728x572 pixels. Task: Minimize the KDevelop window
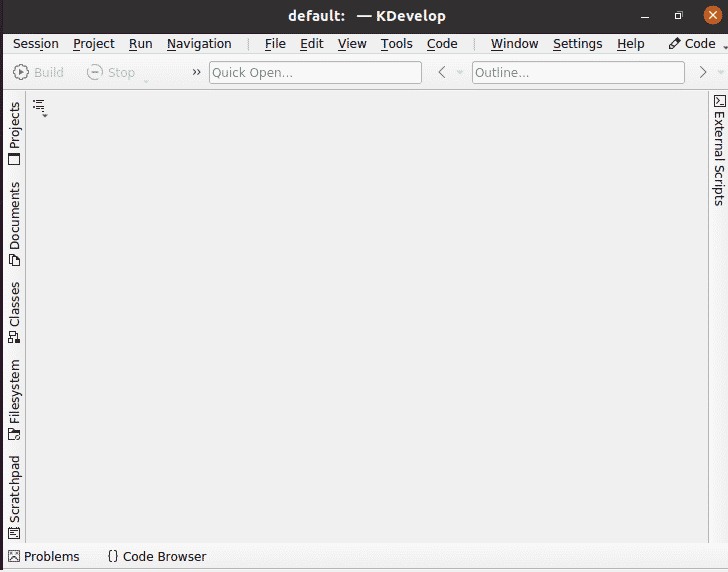[645, 16]
